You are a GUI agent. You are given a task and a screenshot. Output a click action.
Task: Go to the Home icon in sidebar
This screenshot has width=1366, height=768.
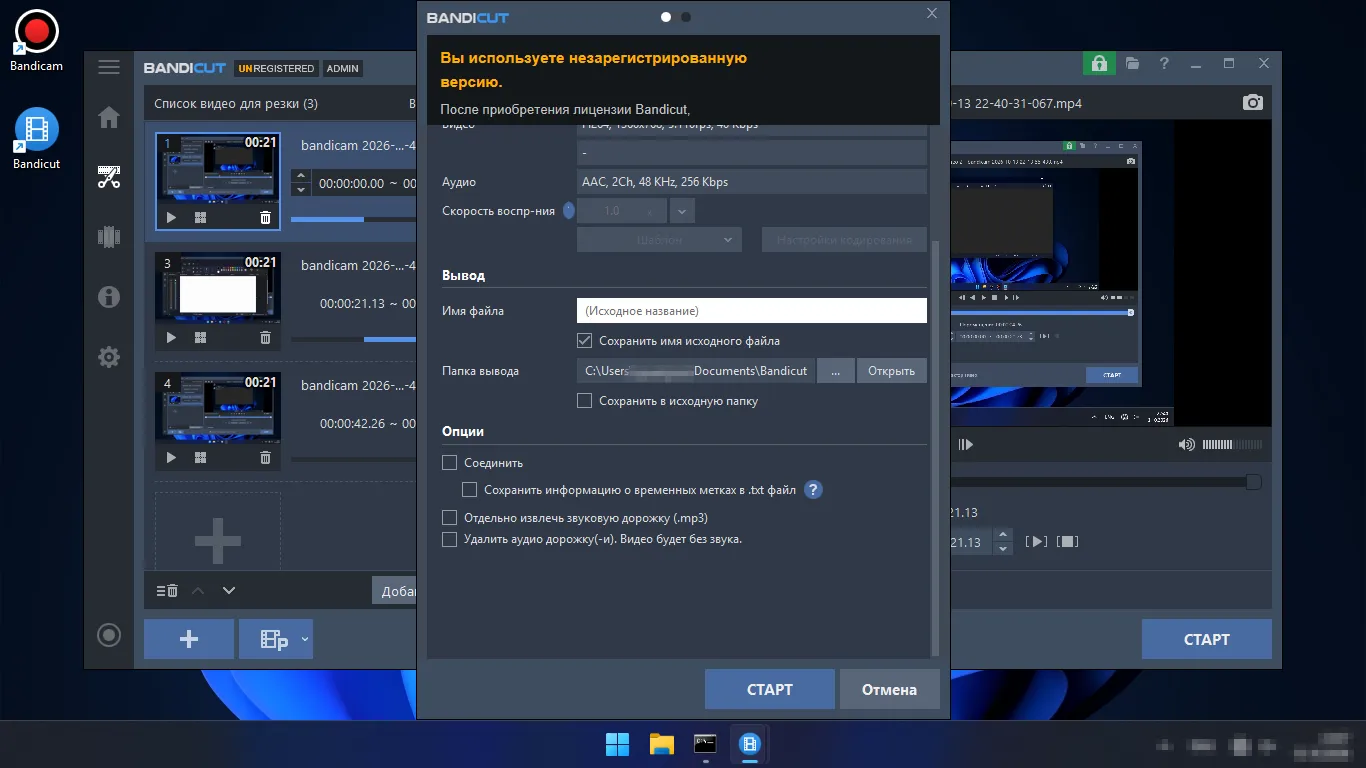pyautogui.click(x=109, y=117)
